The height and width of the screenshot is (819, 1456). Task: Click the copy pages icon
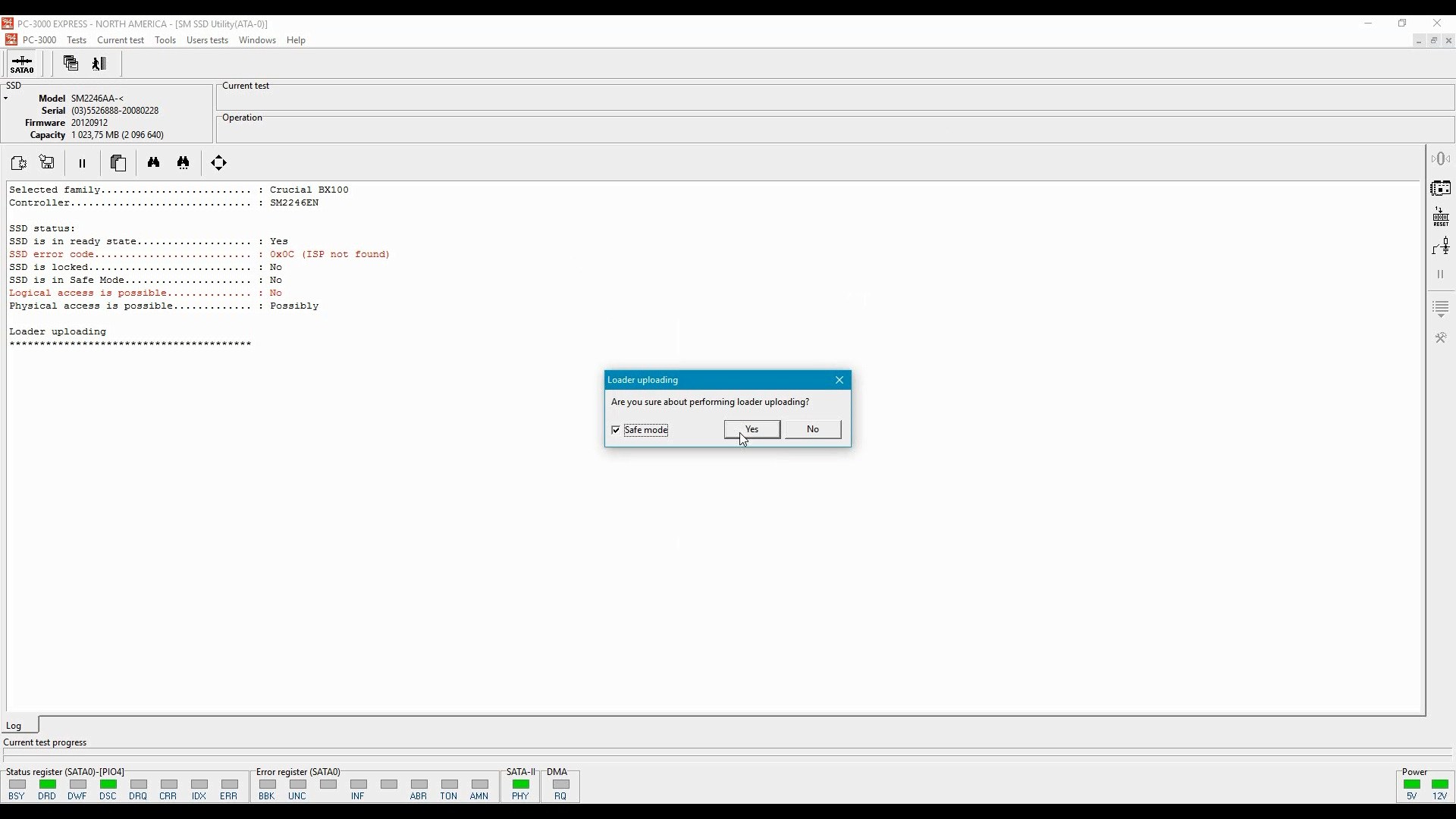118,162
